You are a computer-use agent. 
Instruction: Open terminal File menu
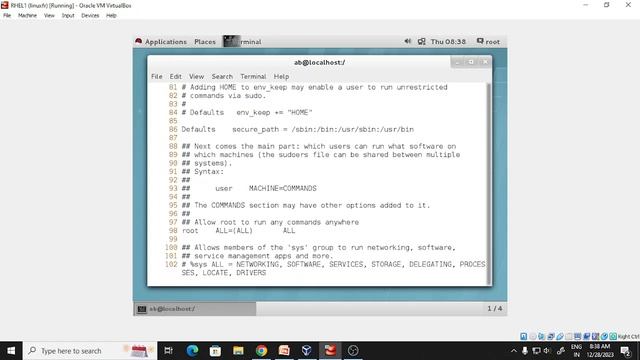coord(157,76)
